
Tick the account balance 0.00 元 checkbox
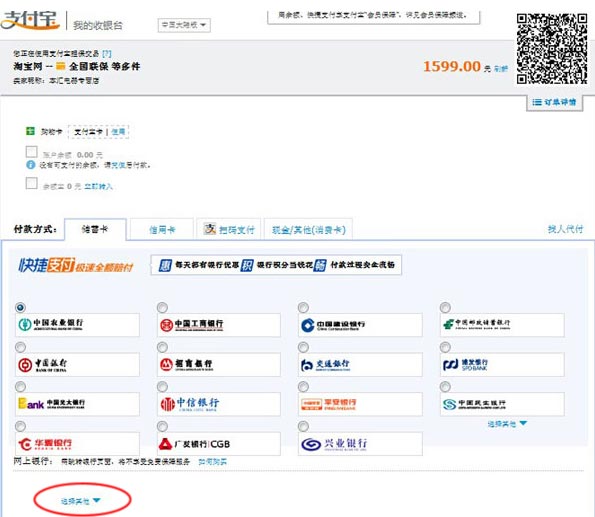(31, 152)
